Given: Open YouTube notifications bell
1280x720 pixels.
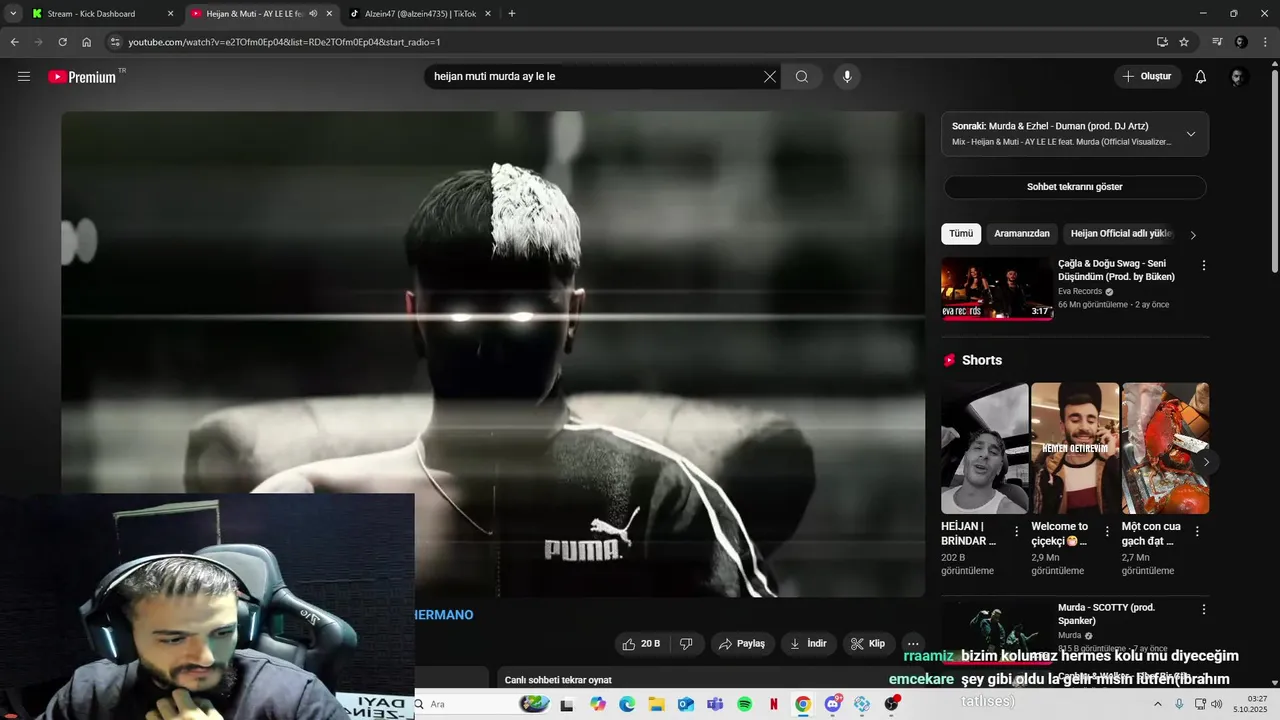Looking at the screenshot, I should click(x=1201, y=77).
